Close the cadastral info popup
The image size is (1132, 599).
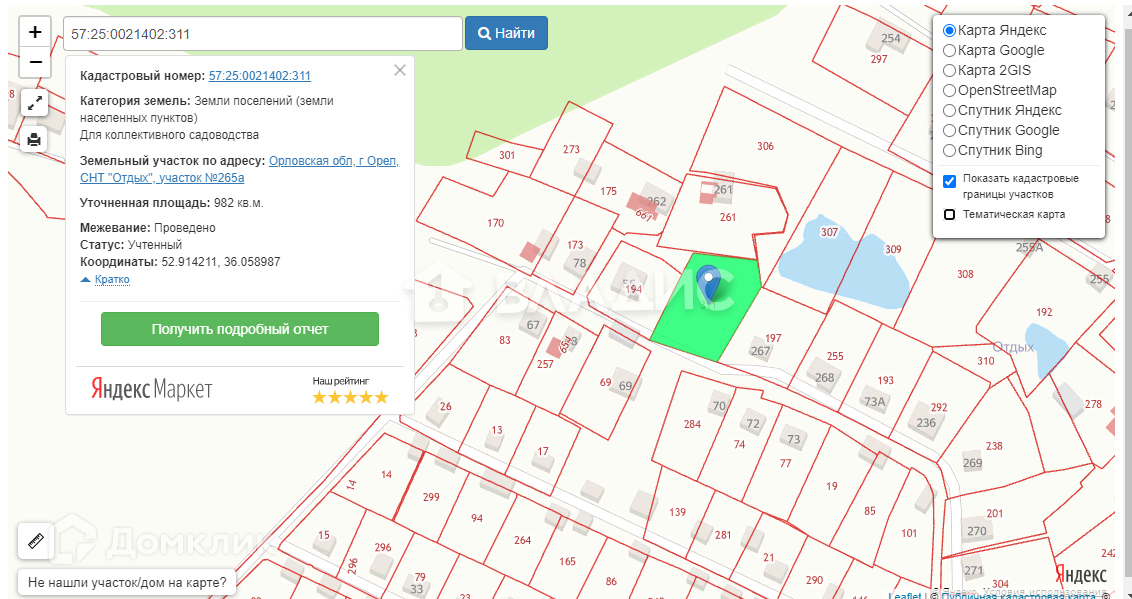click(x=399, y=70)
